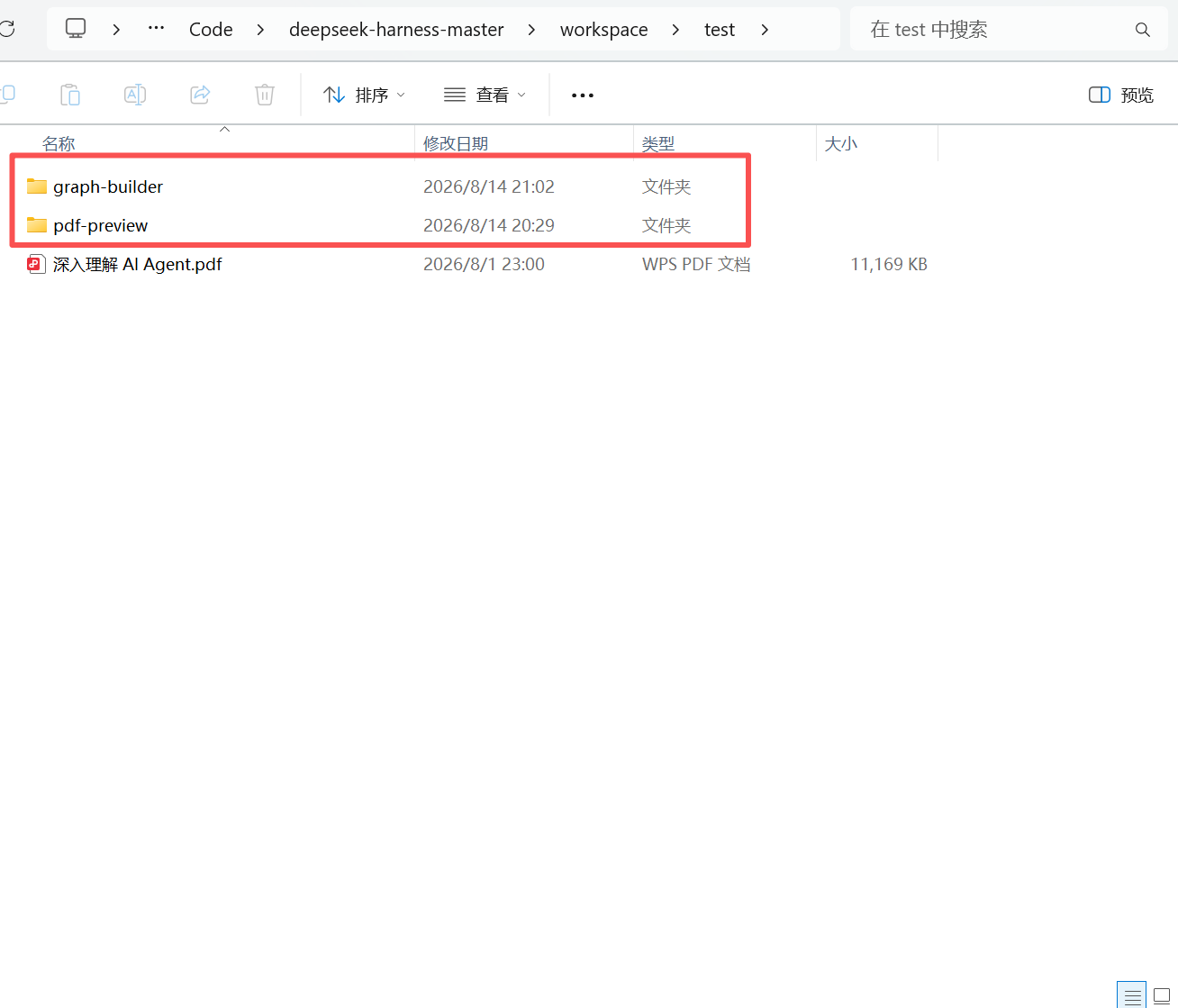1178x1008 pixels.
Task: Select the 深入理解 AI Agent.pdf file
Action: [x=137, y=264]
